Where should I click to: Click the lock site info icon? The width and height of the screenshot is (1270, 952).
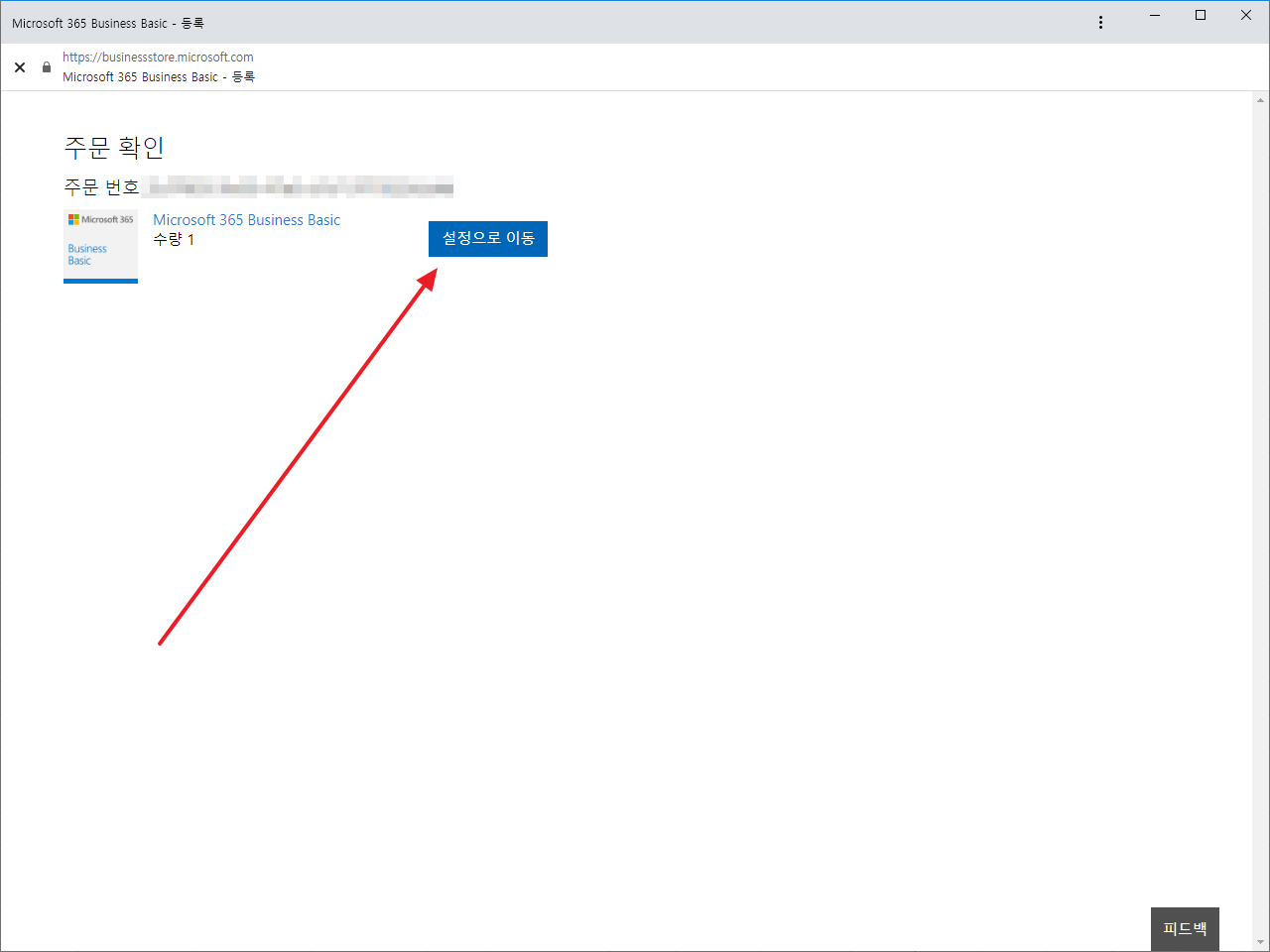(46, 67)
